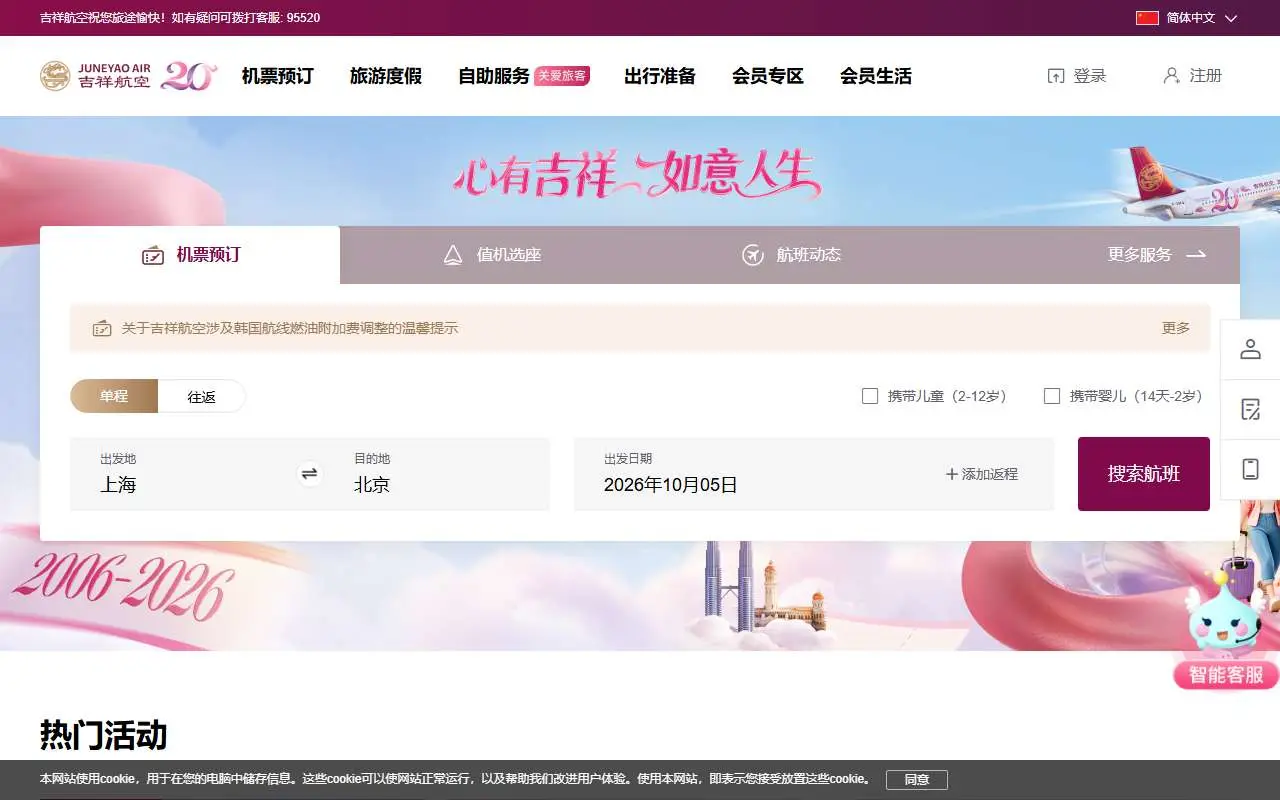
Task: Click the 心有吉祥 如意人生 banner image
Action: point(637,175)
